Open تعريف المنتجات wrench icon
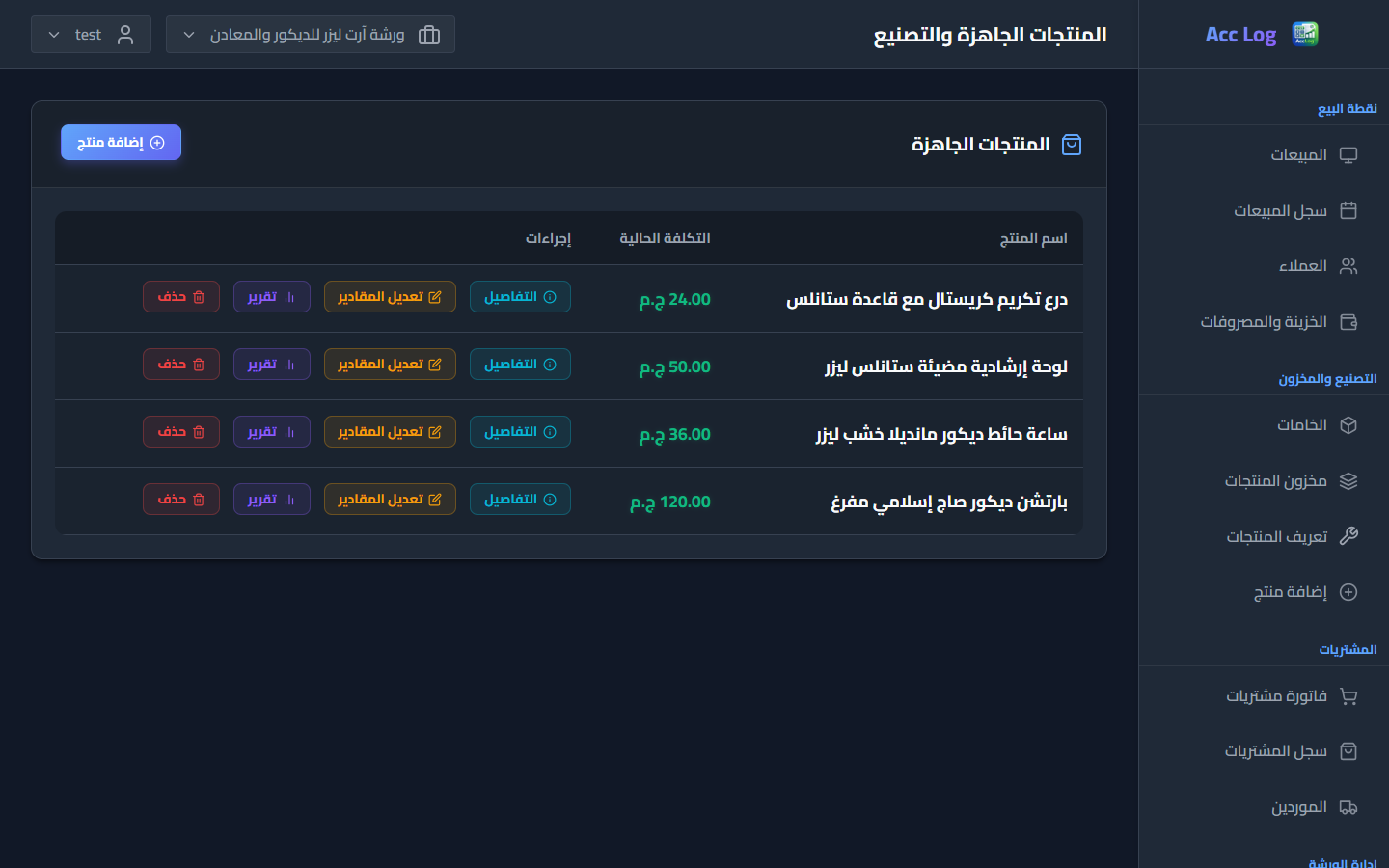1389x868 pixels. (x=1348, y=536)
